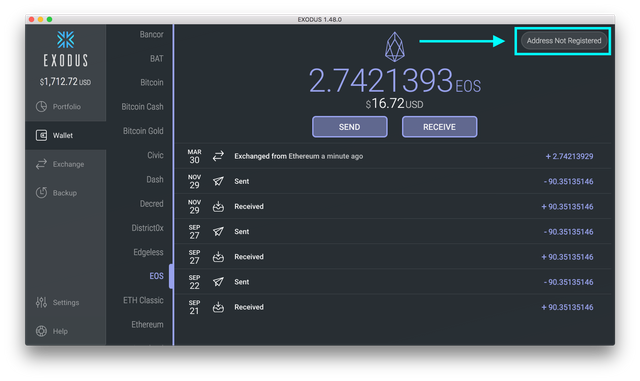Image resolution: width=640 pixels, height=381 pixels.
Task: Select the Wallet icon in sidebar
Action: 41,135
